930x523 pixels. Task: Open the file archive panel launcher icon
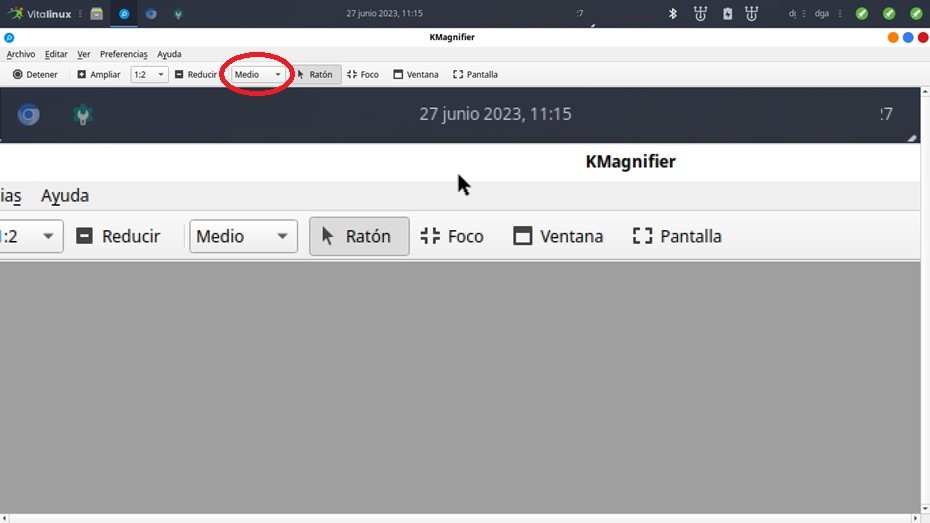[x=97, y=14]
